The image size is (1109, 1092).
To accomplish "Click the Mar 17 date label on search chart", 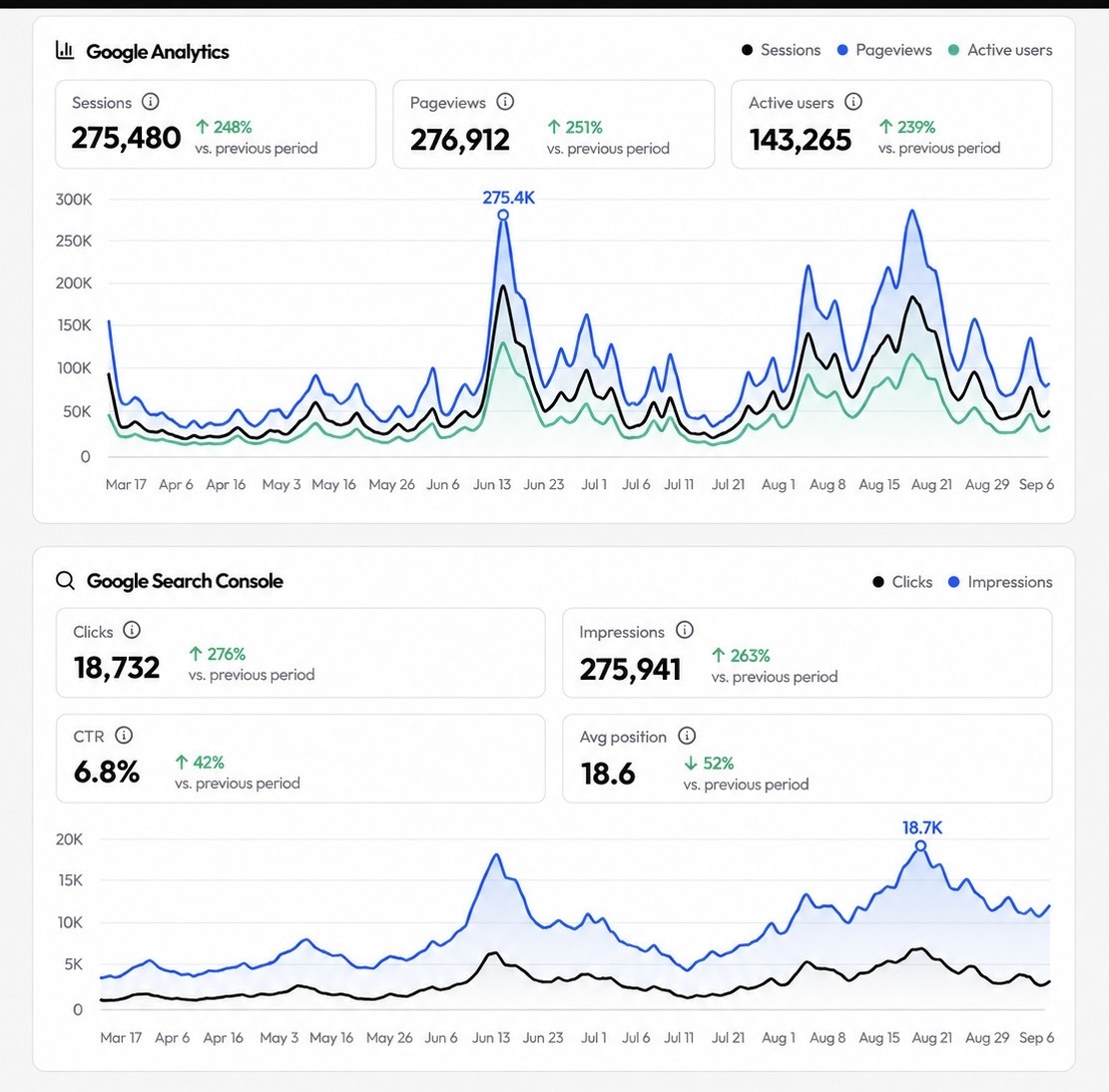I will coord(121,1037).
